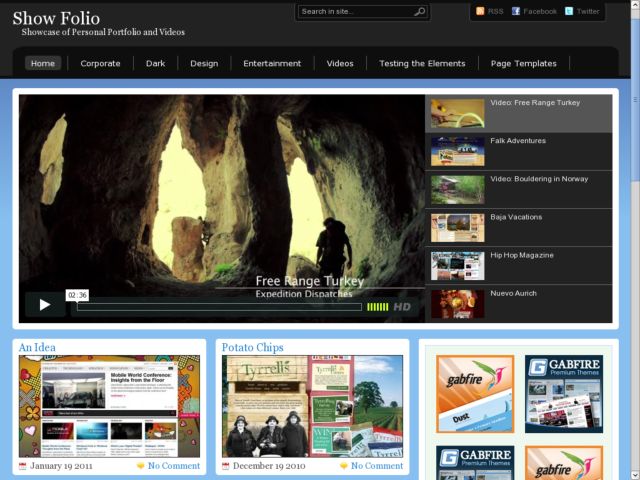The height and width of the screenshot is (480, 640).
Task: Click the search magnifier icon
Action: [419, 12]
